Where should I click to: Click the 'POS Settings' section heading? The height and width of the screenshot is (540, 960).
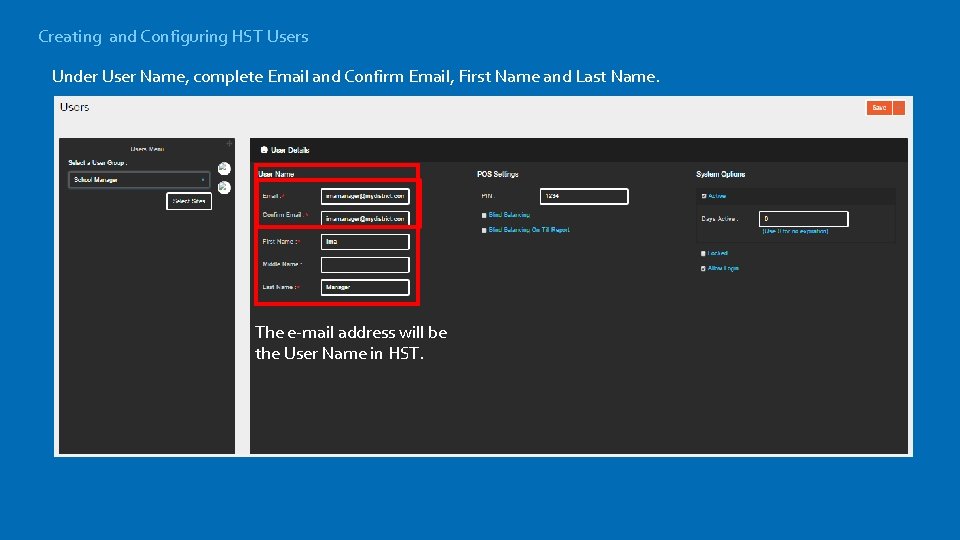click(x=498, y=174)
